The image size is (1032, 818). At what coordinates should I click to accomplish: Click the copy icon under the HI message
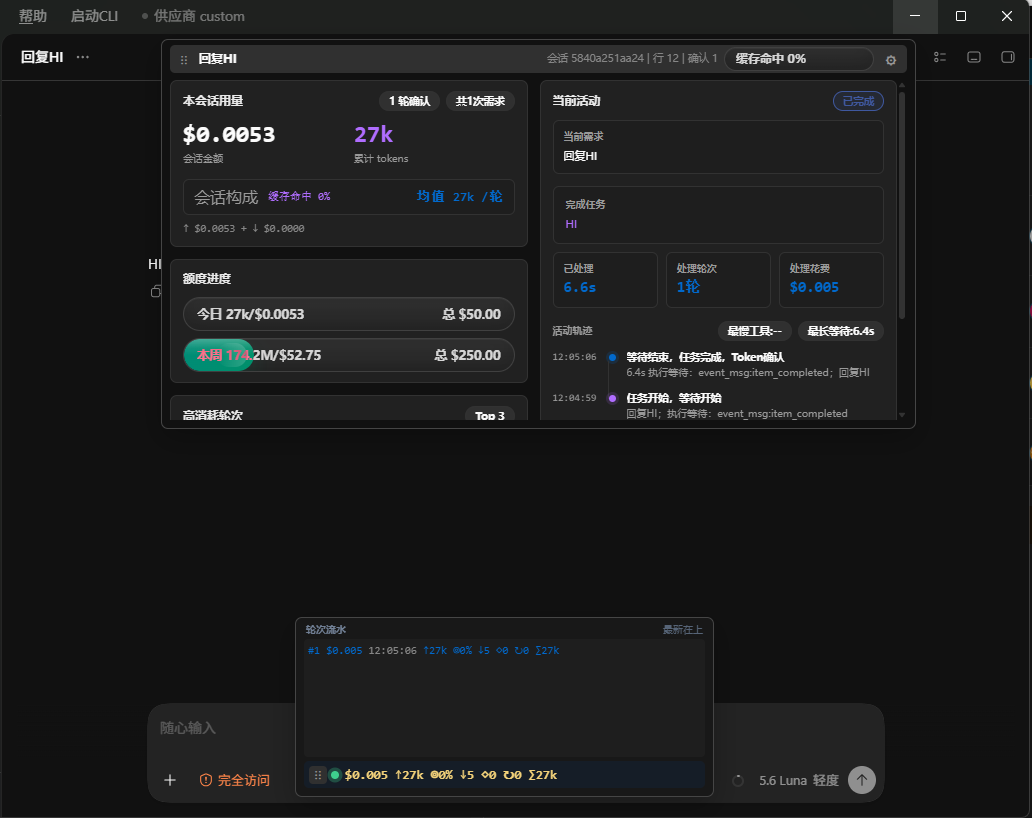(155, 291)
